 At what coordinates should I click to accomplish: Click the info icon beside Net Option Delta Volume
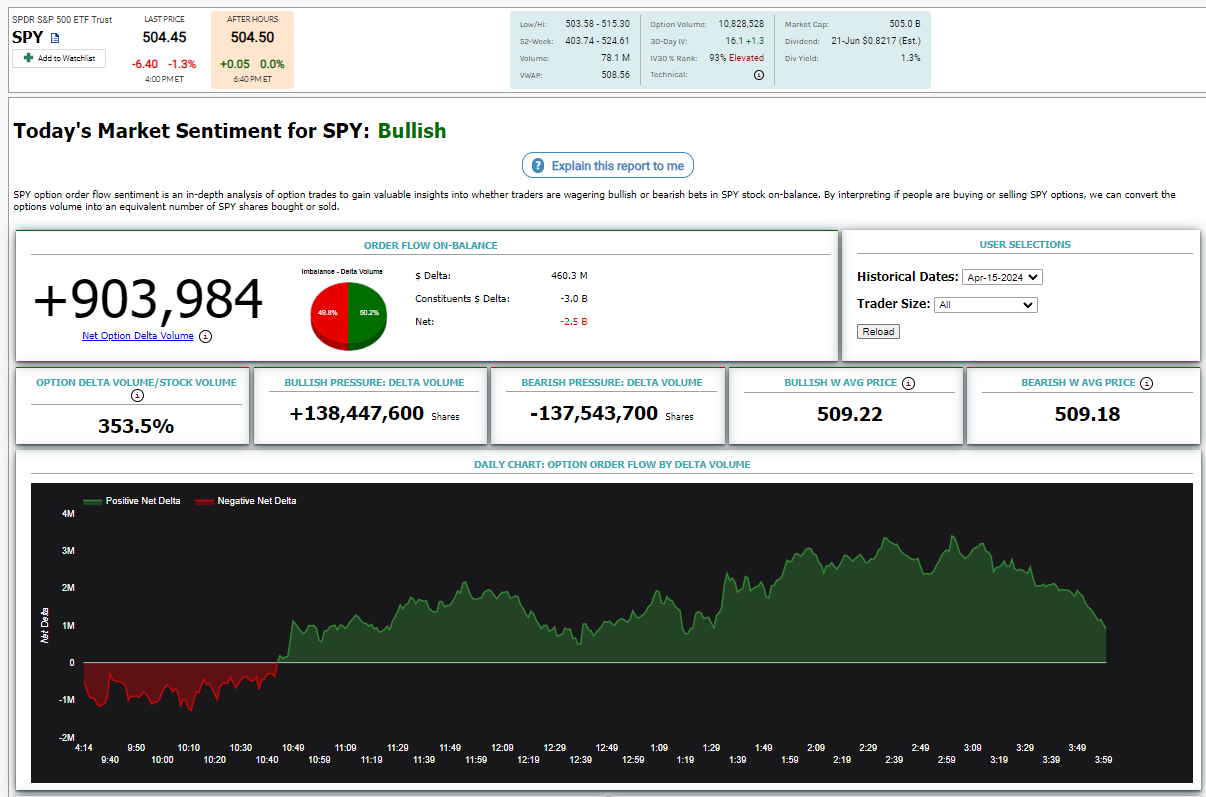pyautogui.click(x=205, y=337)
